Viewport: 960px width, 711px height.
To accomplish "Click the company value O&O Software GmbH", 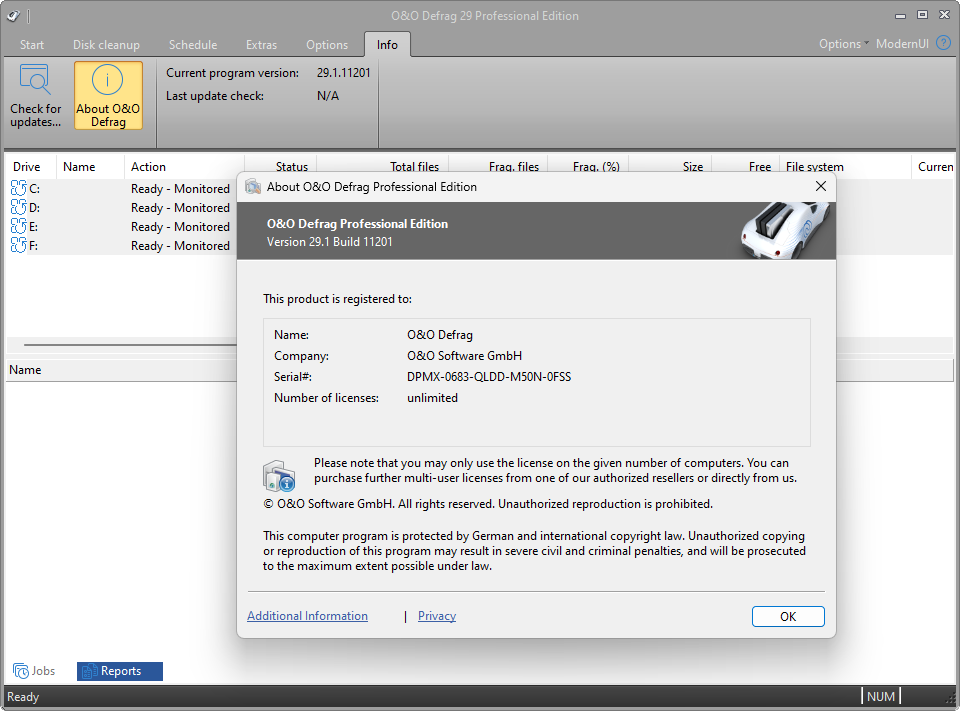I will pyautogui.click(x=464, y=356).
